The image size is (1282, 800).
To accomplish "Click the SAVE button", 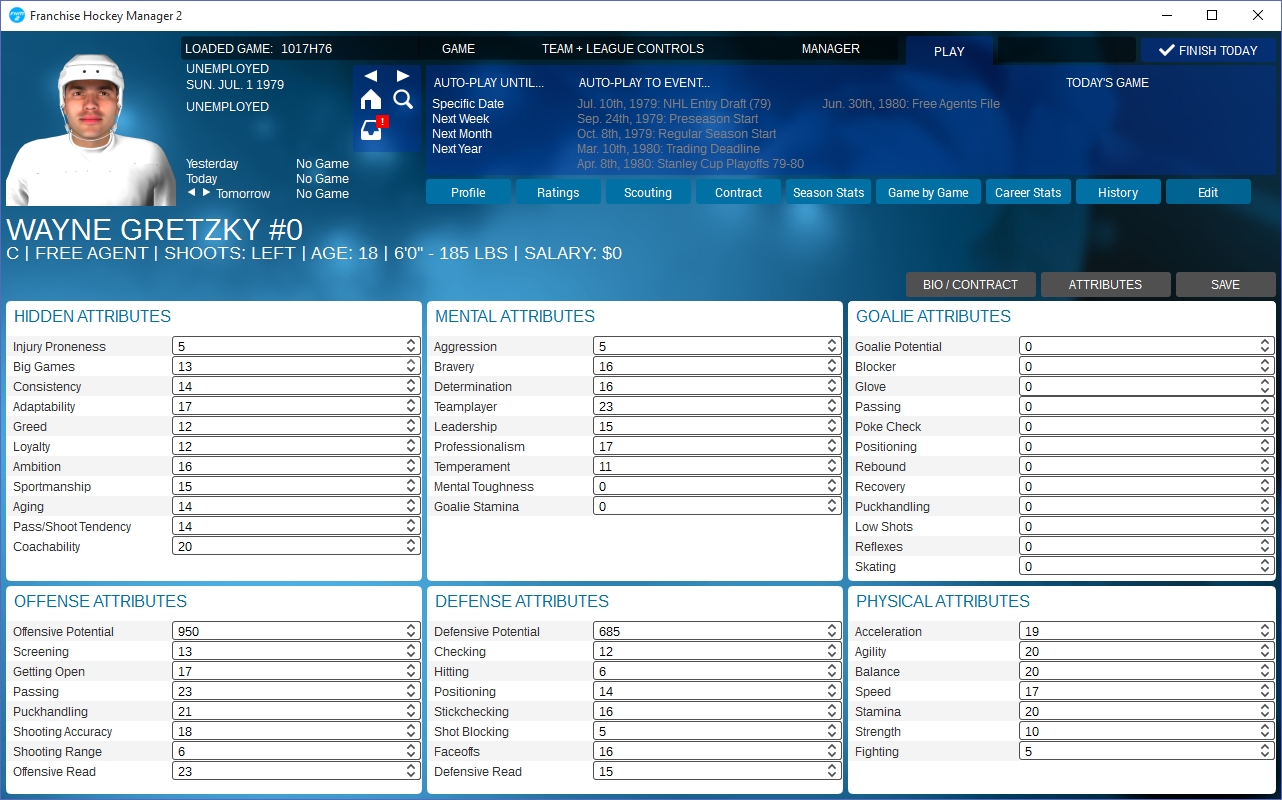I will click(x=1225, y=284).
